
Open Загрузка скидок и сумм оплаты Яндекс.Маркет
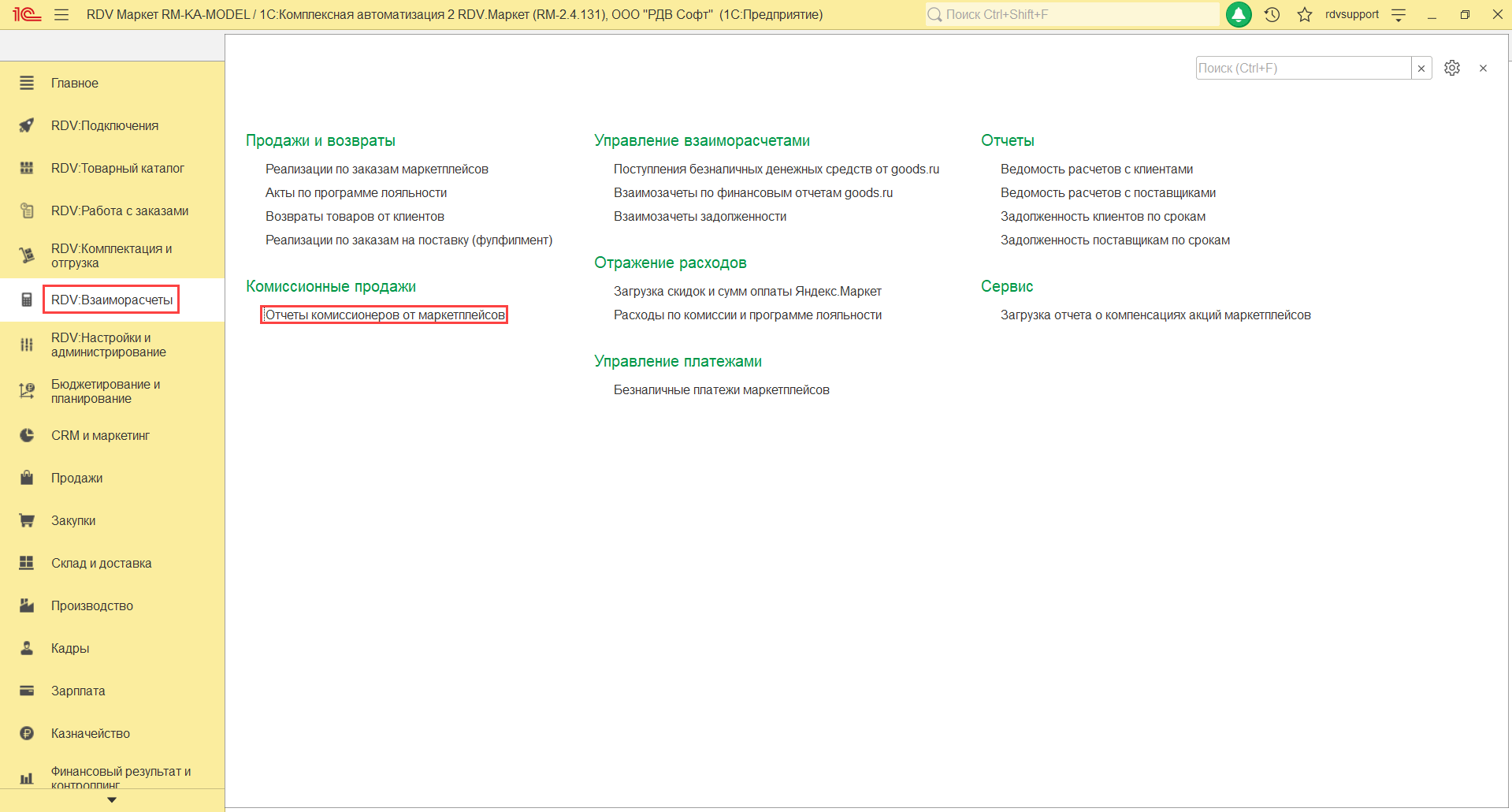pyautogui.click(x=748, y=291)
